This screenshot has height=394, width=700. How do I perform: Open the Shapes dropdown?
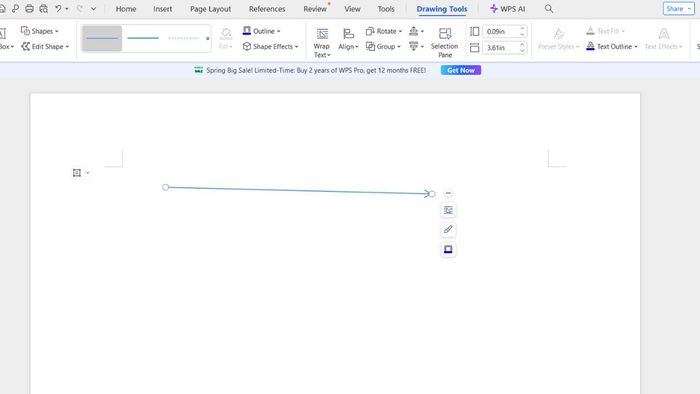click(x=39, y=31)
